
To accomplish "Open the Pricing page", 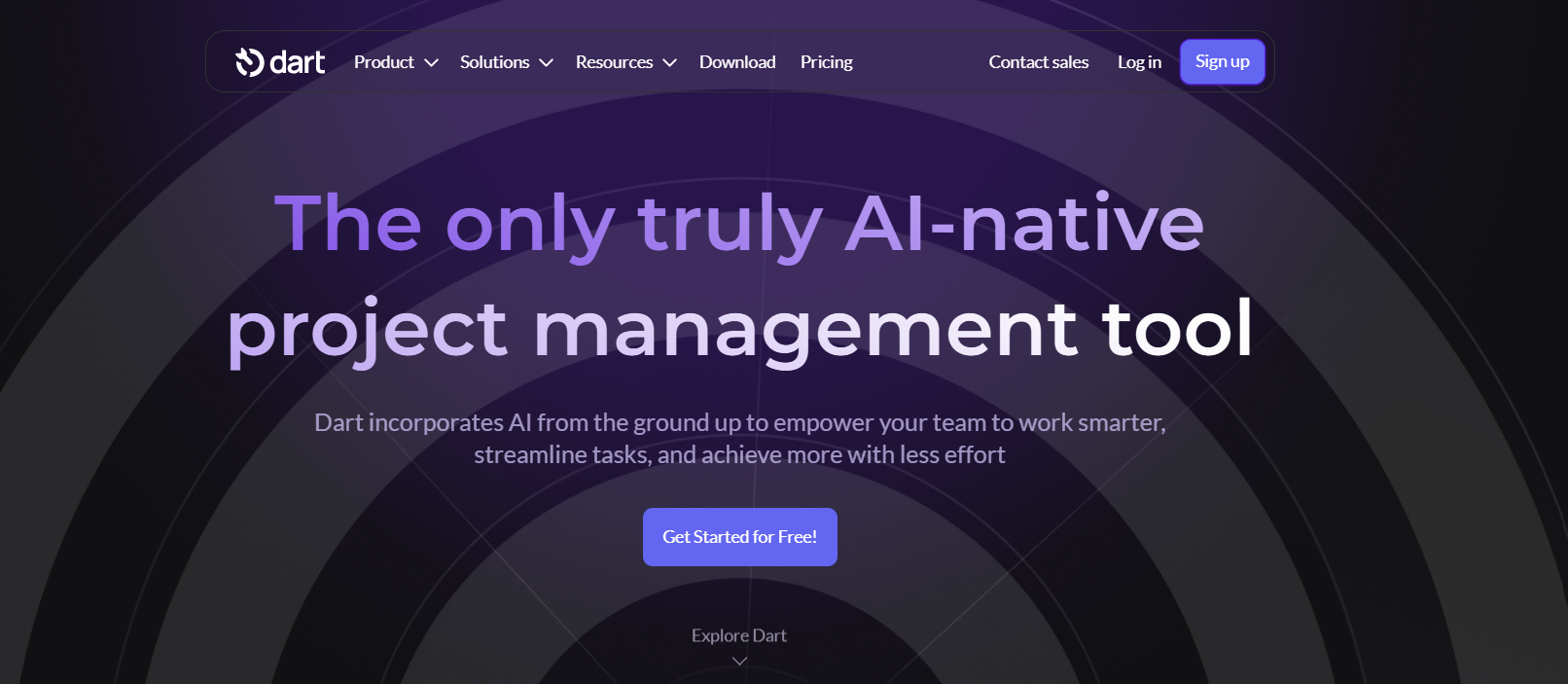I will coord(827,62).
